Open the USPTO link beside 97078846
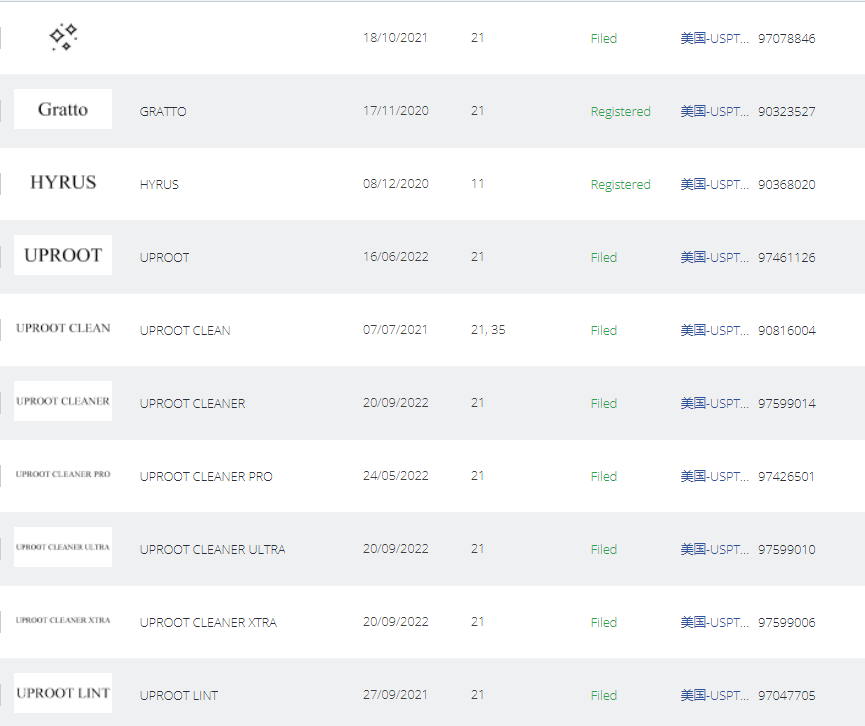The height and width of the screenshot is (726, 865). click(714, 38)
